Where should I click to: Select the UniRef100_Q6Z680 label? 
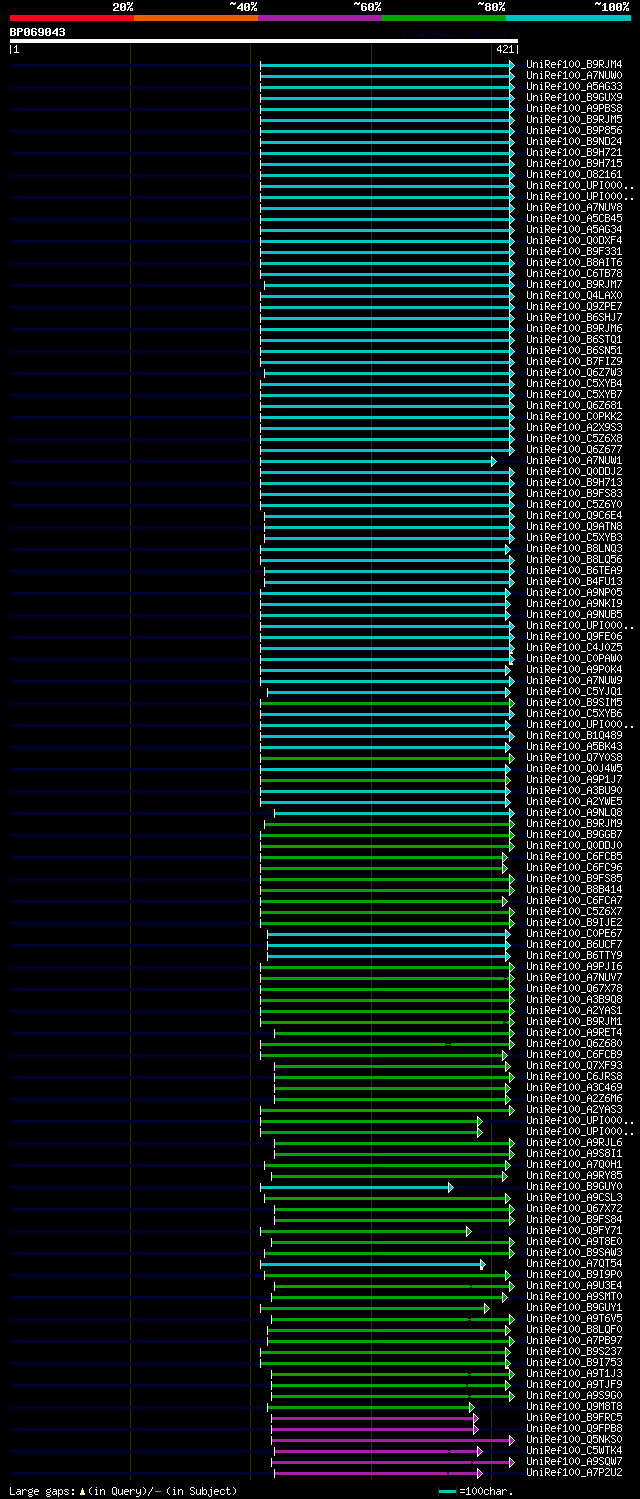(x=574, y=1043)
